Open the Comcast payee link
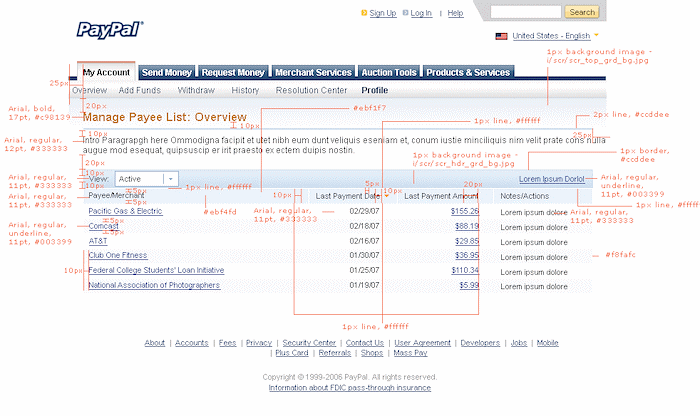This screenshot has width=700, height=416. pyautogui.click(x=104, y=226)
